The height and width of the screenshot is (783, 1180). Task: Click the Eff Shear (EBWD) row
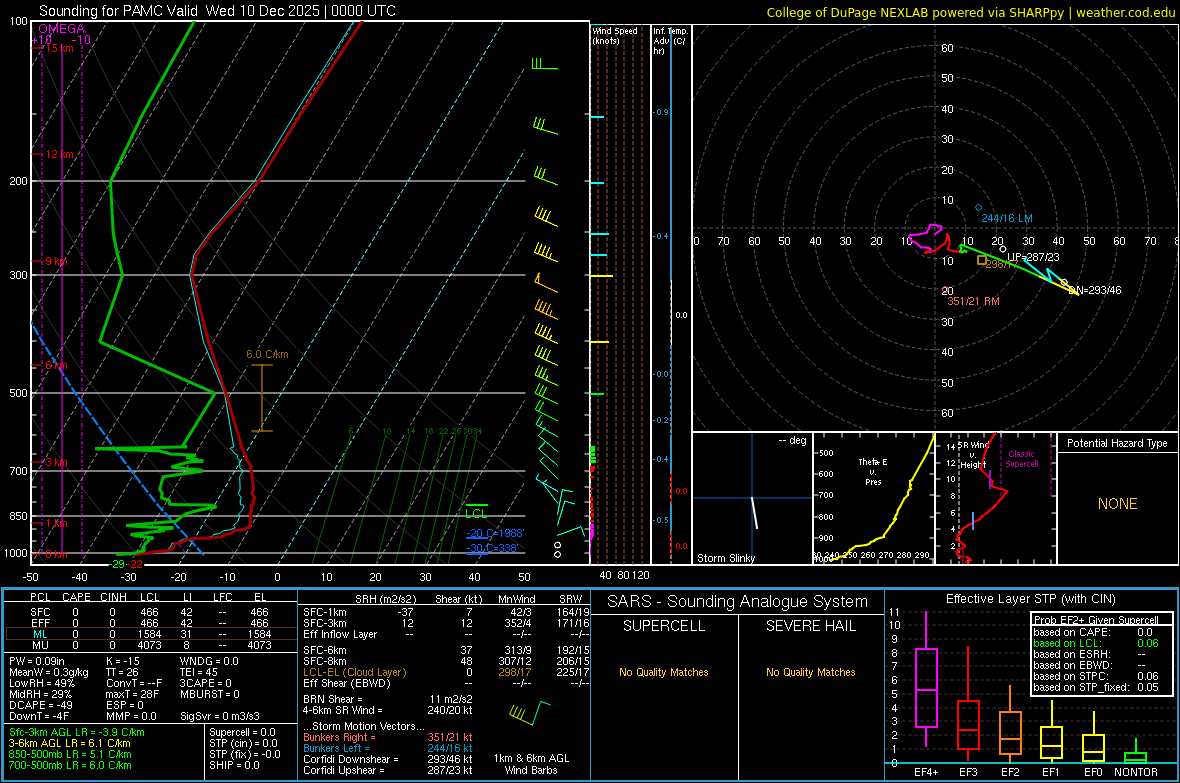pyautogui.click(x=447, y=683)
